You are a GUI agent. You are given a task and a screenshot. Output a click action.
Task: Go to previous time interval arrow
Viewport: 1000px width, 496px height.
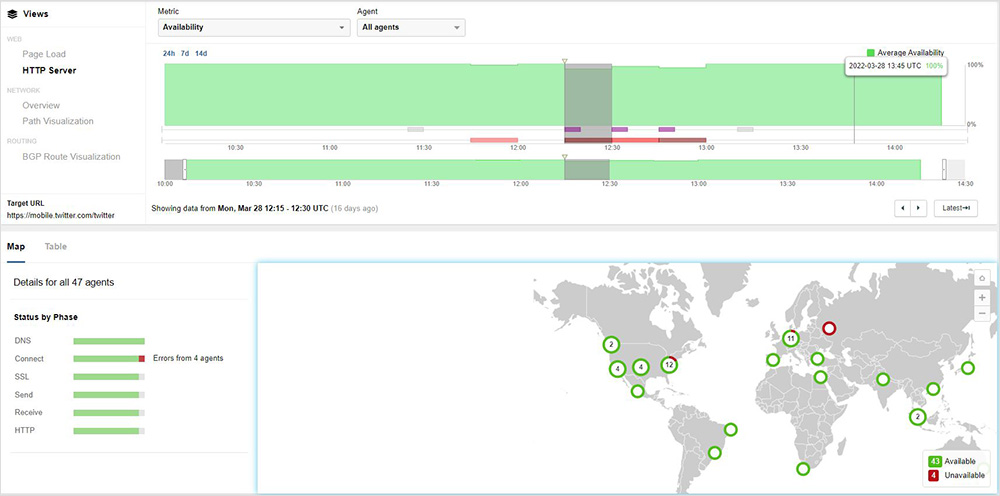coord(903,208)
